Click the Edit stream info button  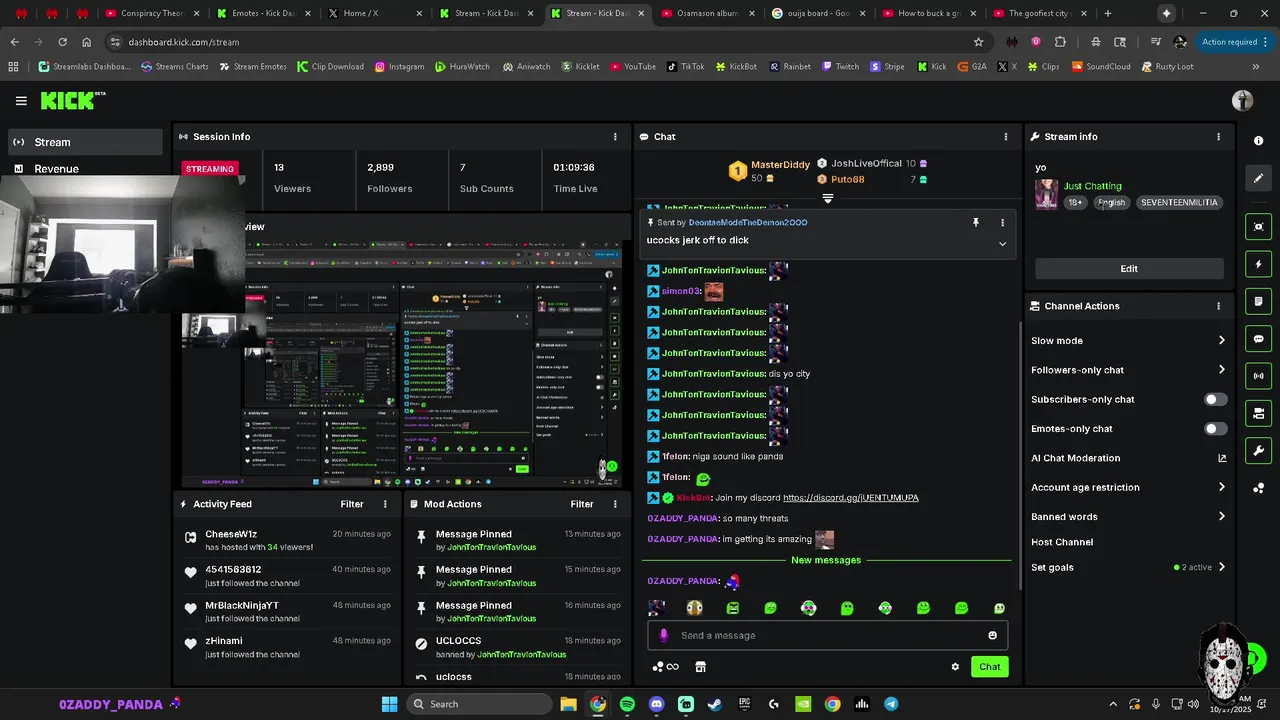point(1129,269)
